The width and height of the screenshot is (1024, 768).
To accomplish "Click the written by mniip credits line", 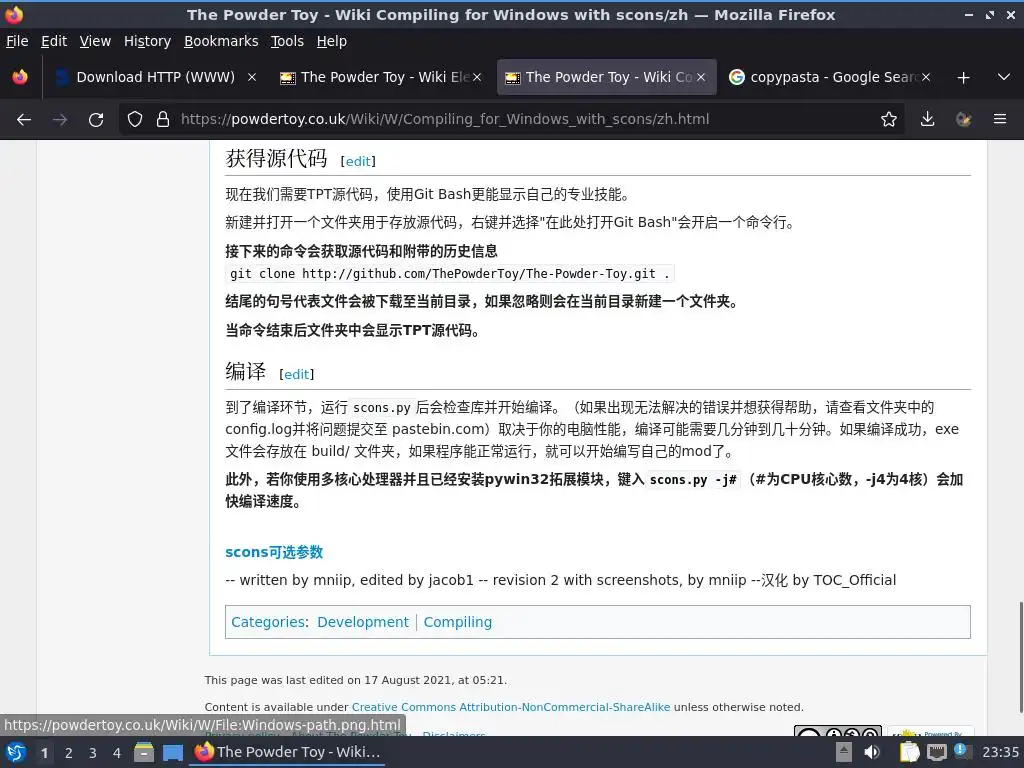I will (x=560, y=580).
